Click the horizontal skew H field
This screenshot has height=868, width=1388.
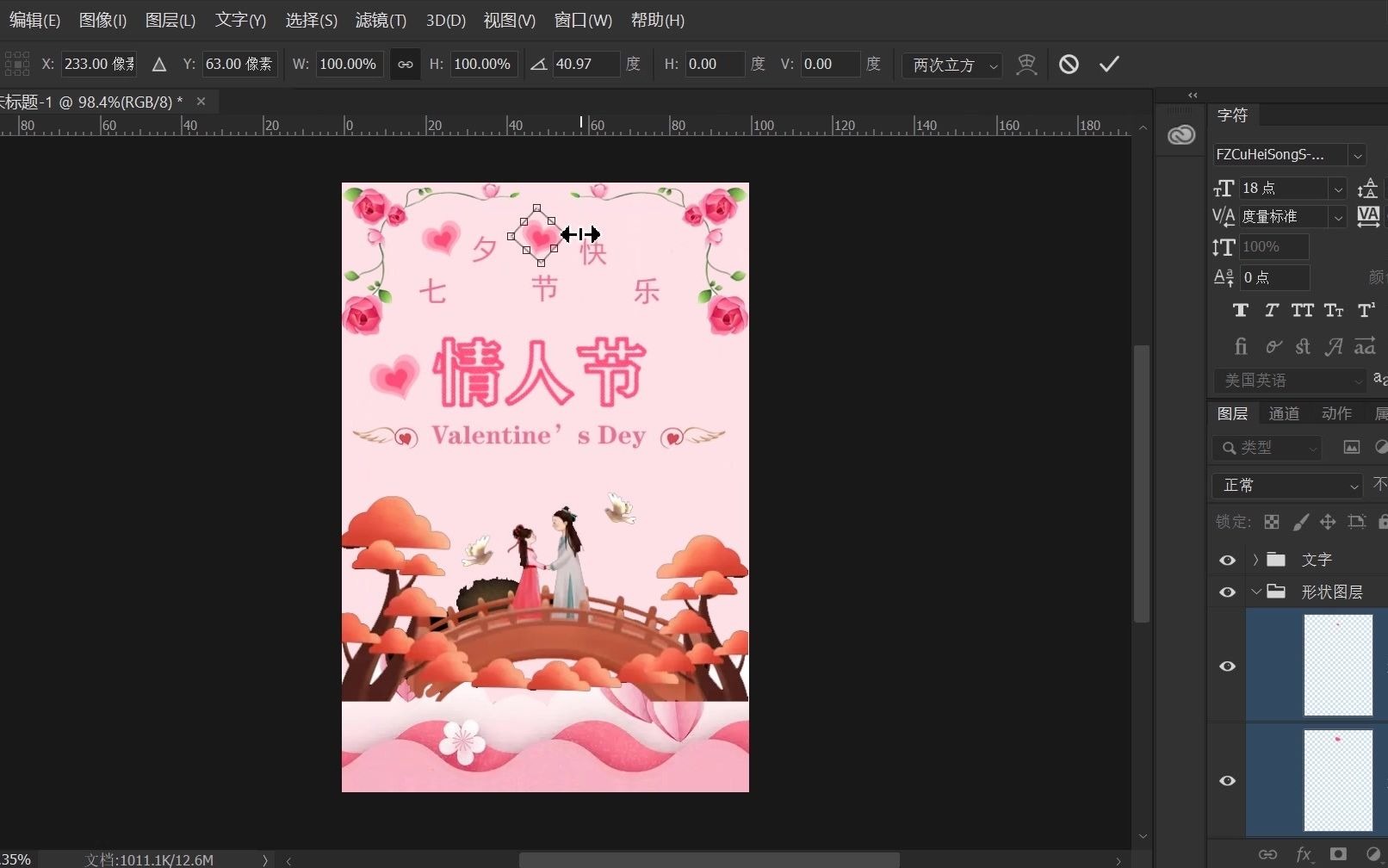(x=715, y=64)
